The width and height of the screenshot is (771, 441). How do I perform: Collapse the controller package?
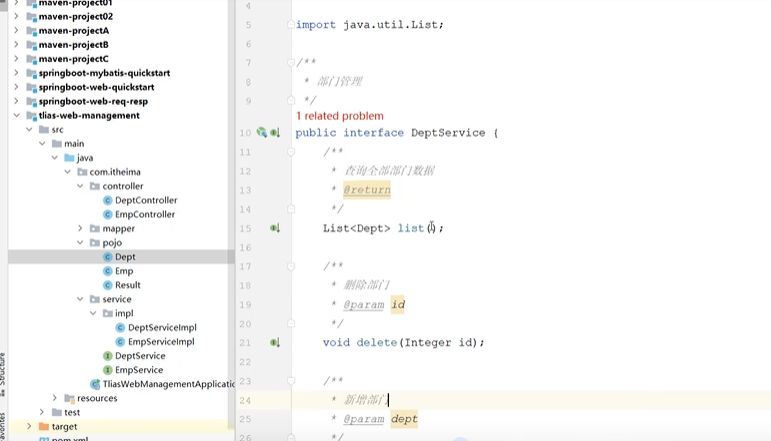point(80,186)
